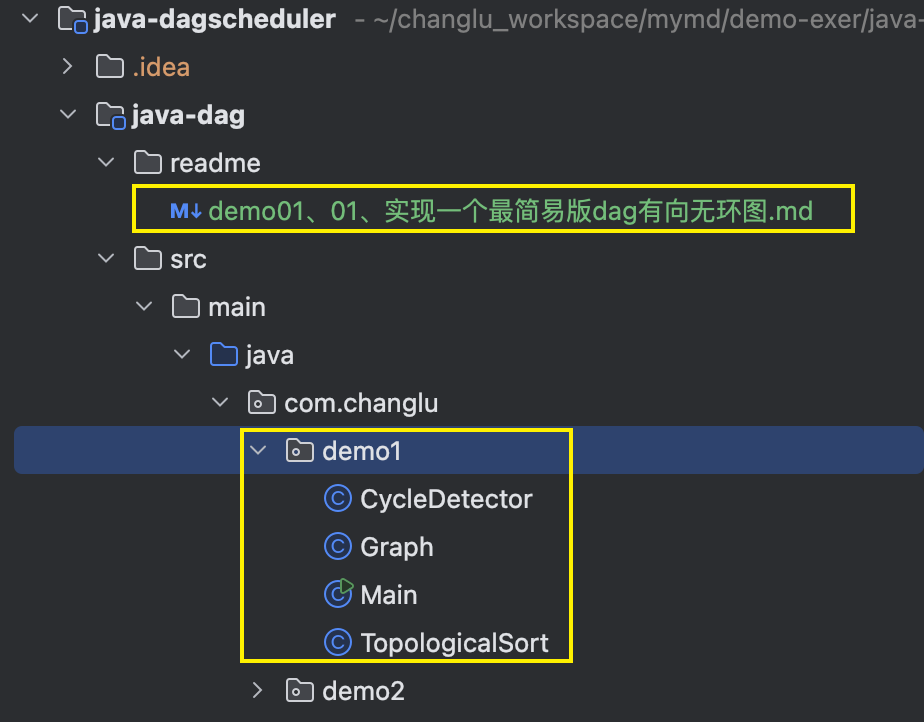This screenshot has height=722, width=924.
Task: Open the Main class
Action: click(x=389, y=595)
